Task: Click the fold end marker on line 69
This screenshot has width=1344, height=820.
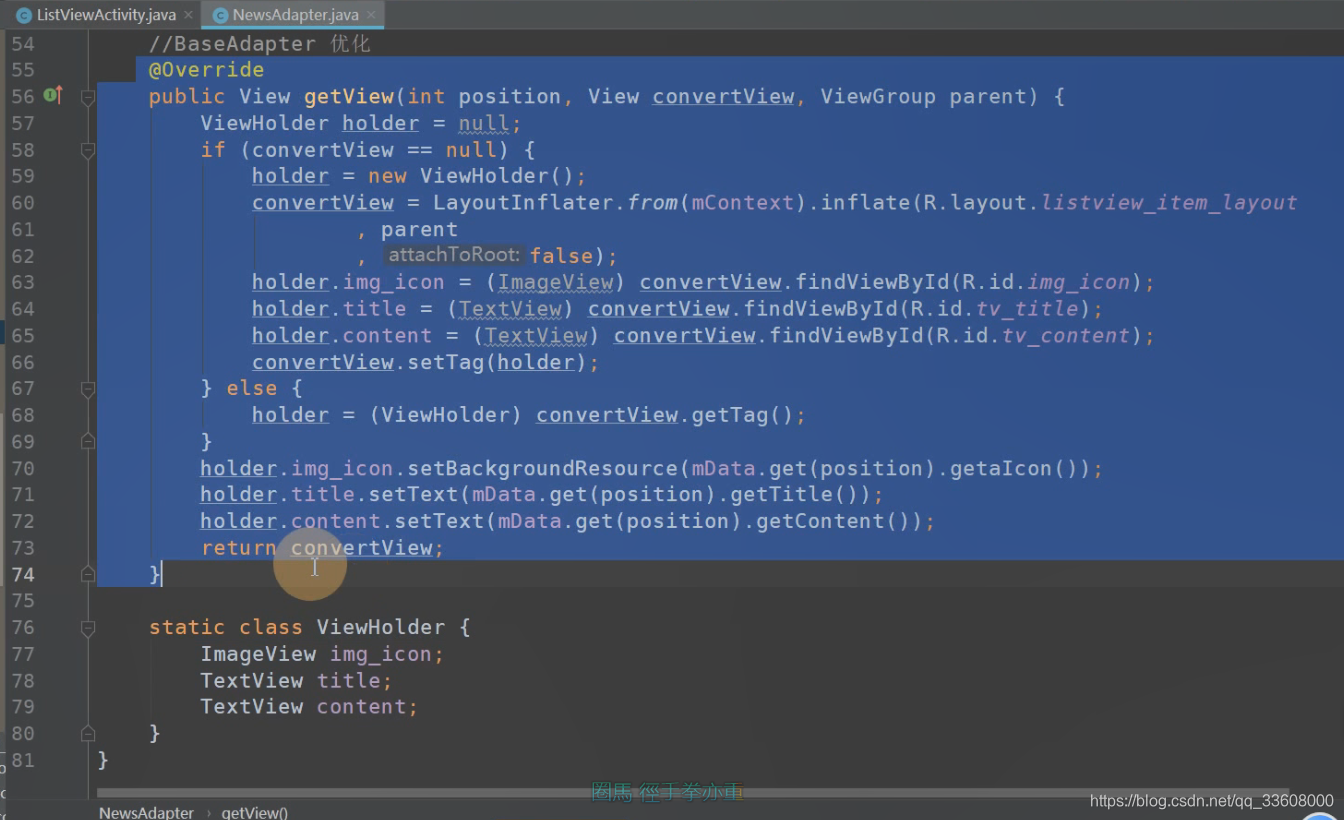Action: [88, 441]
